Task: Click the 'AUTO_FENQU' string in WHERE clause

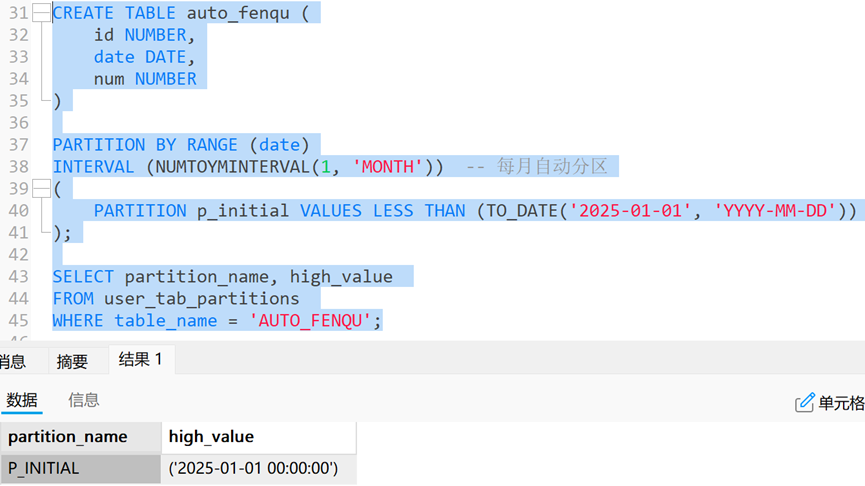Action: (x=316, y=321)
